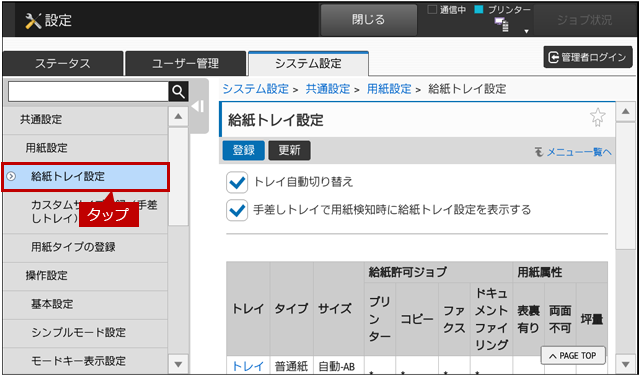Click the ジョブ状況 button

(x=584, y=20)
